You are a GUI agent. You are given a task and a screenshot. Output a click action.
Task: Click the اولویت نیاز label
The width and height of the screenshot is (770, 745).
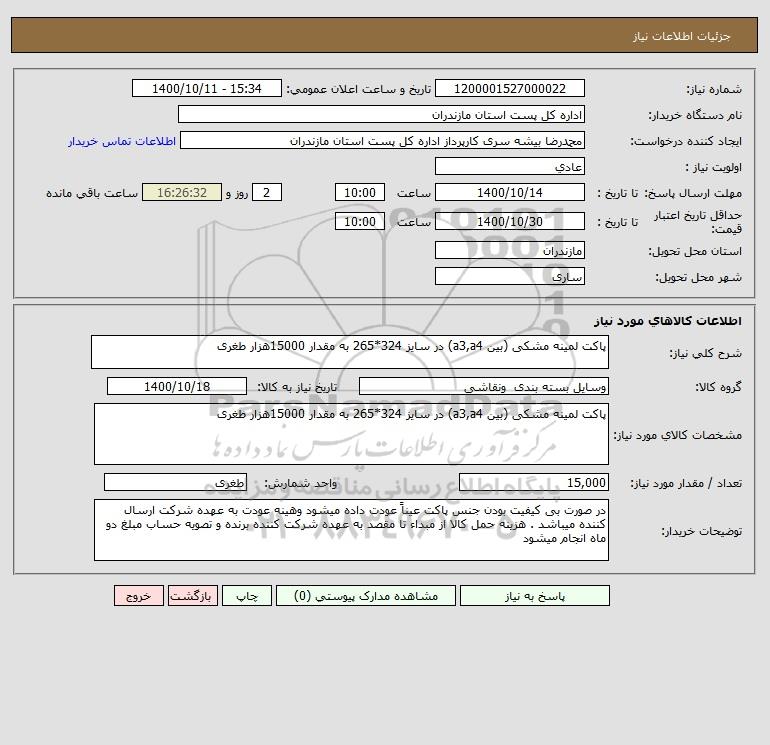[x=714, y=167]
